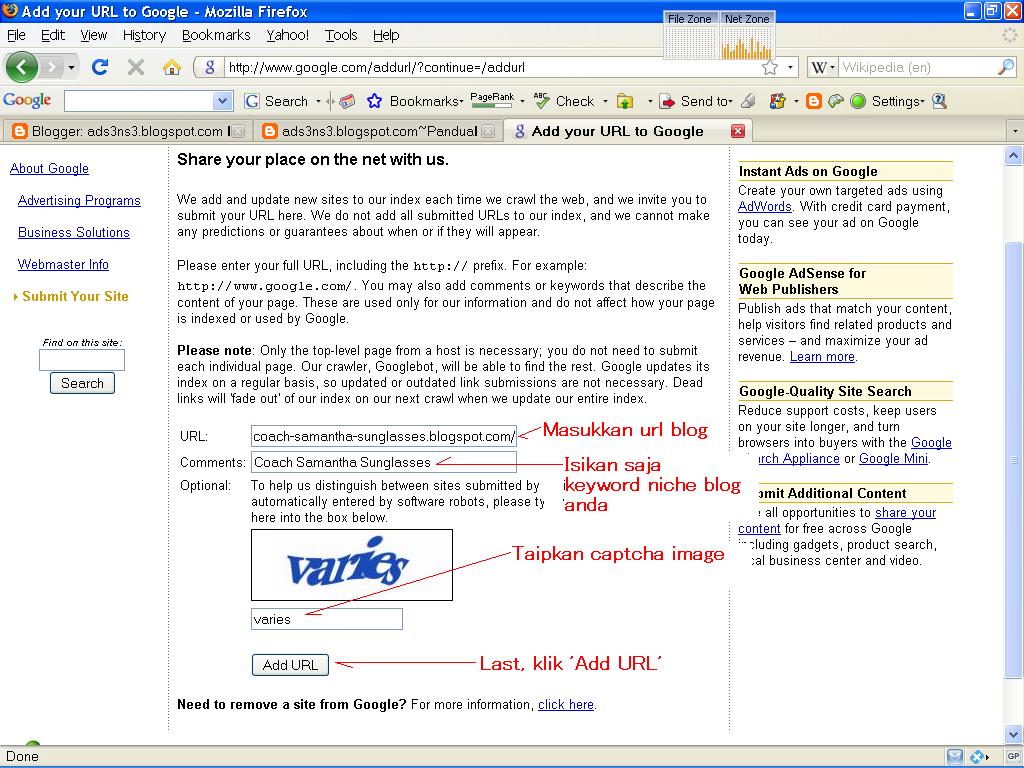
Task: Click the PageRank indicator
Action: 492,100
